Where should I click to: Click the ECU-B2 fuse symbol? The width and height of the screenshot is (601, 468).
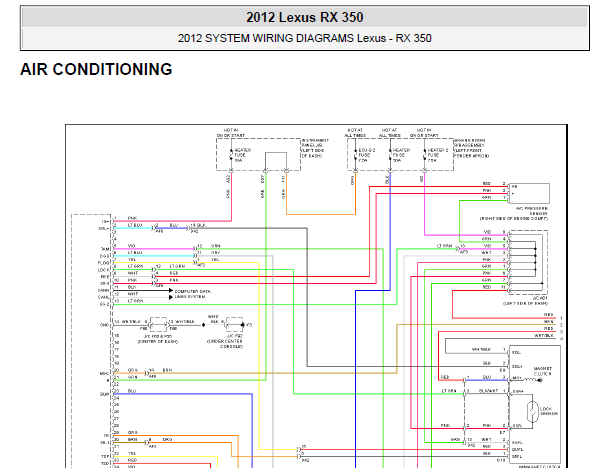(x=355, y=155)
